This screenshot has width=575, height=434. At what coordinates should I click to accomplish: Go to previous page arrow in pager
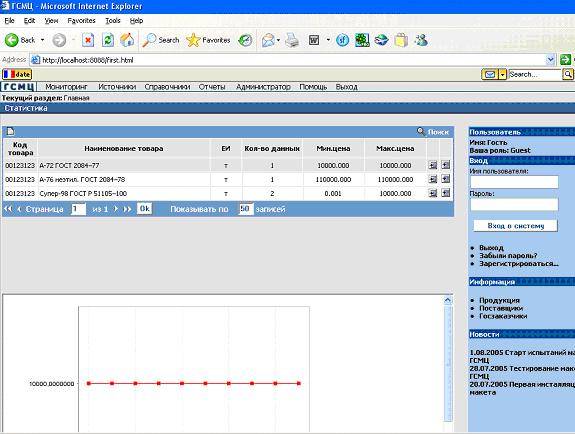point(19,209)
